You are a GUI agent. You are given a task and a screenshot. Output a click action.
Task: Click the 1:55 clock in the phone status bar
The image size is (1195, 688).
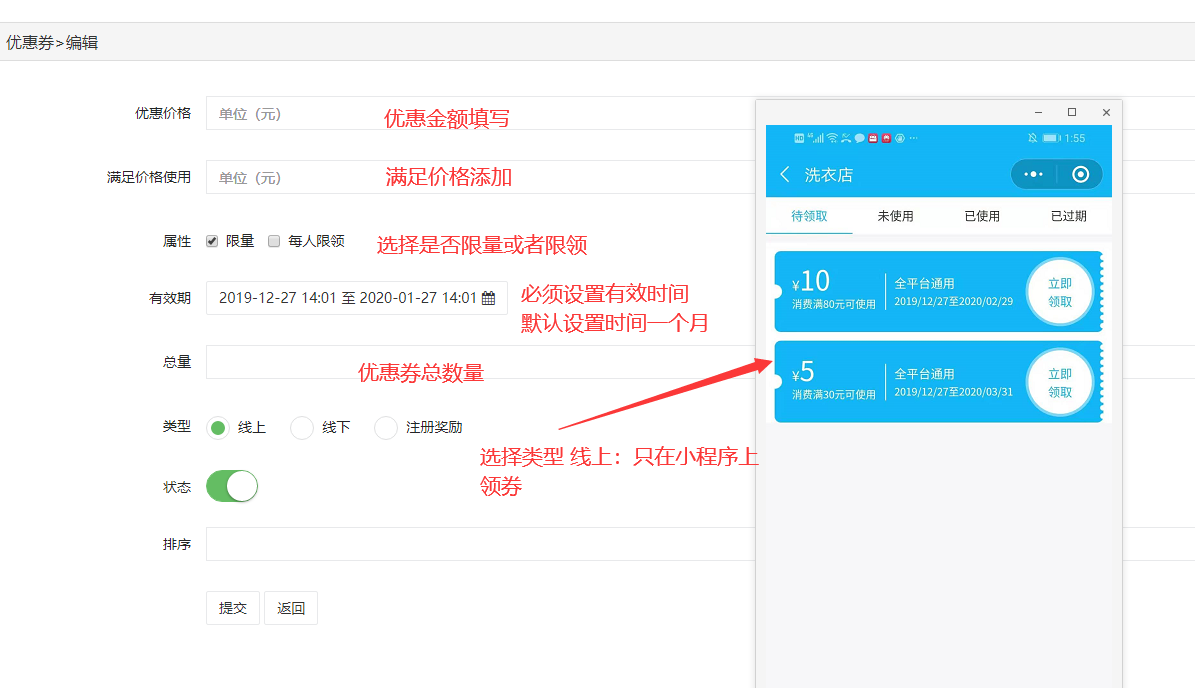point(1075,138)
